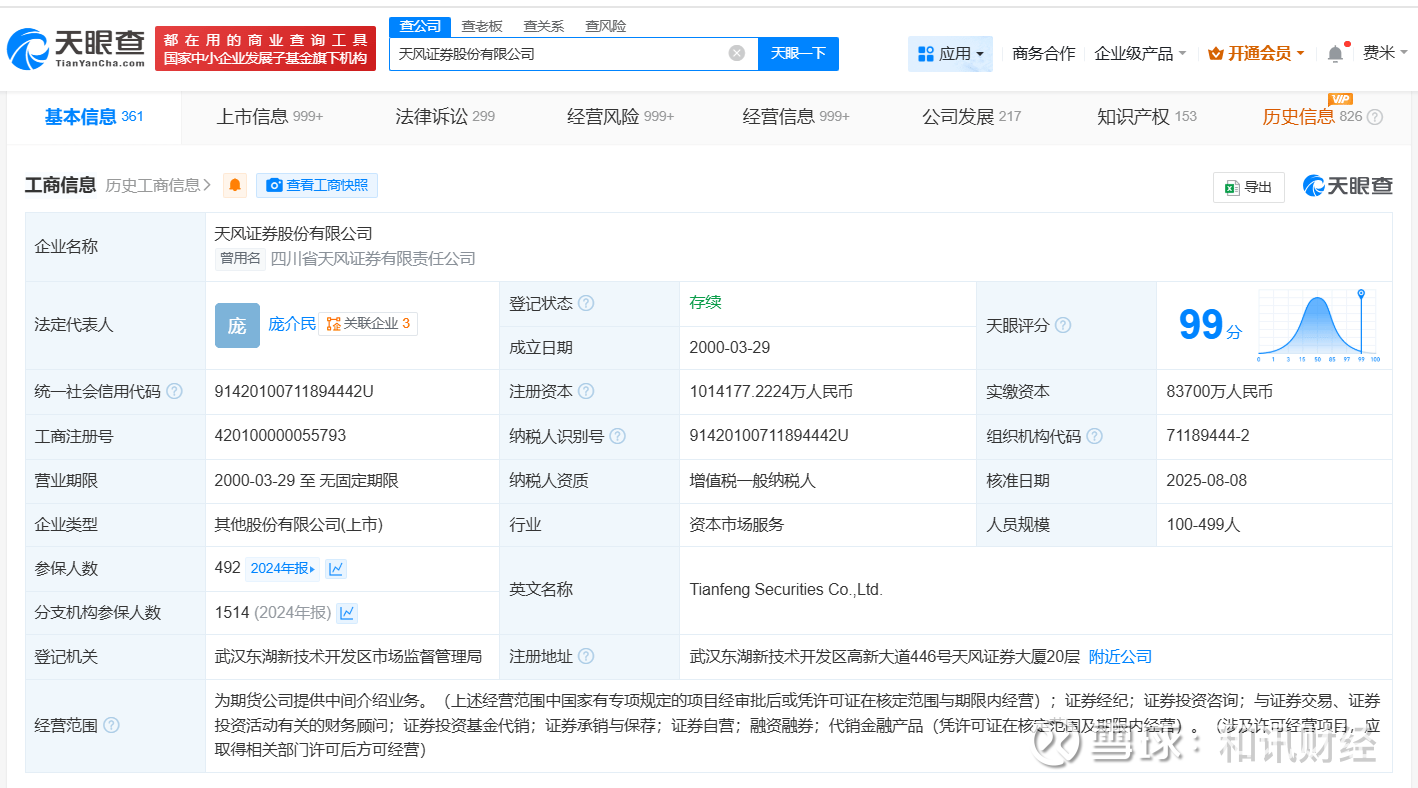Click the help icon next to 注册地址
Screen dimensions: 1418x788
click(586, 657)
